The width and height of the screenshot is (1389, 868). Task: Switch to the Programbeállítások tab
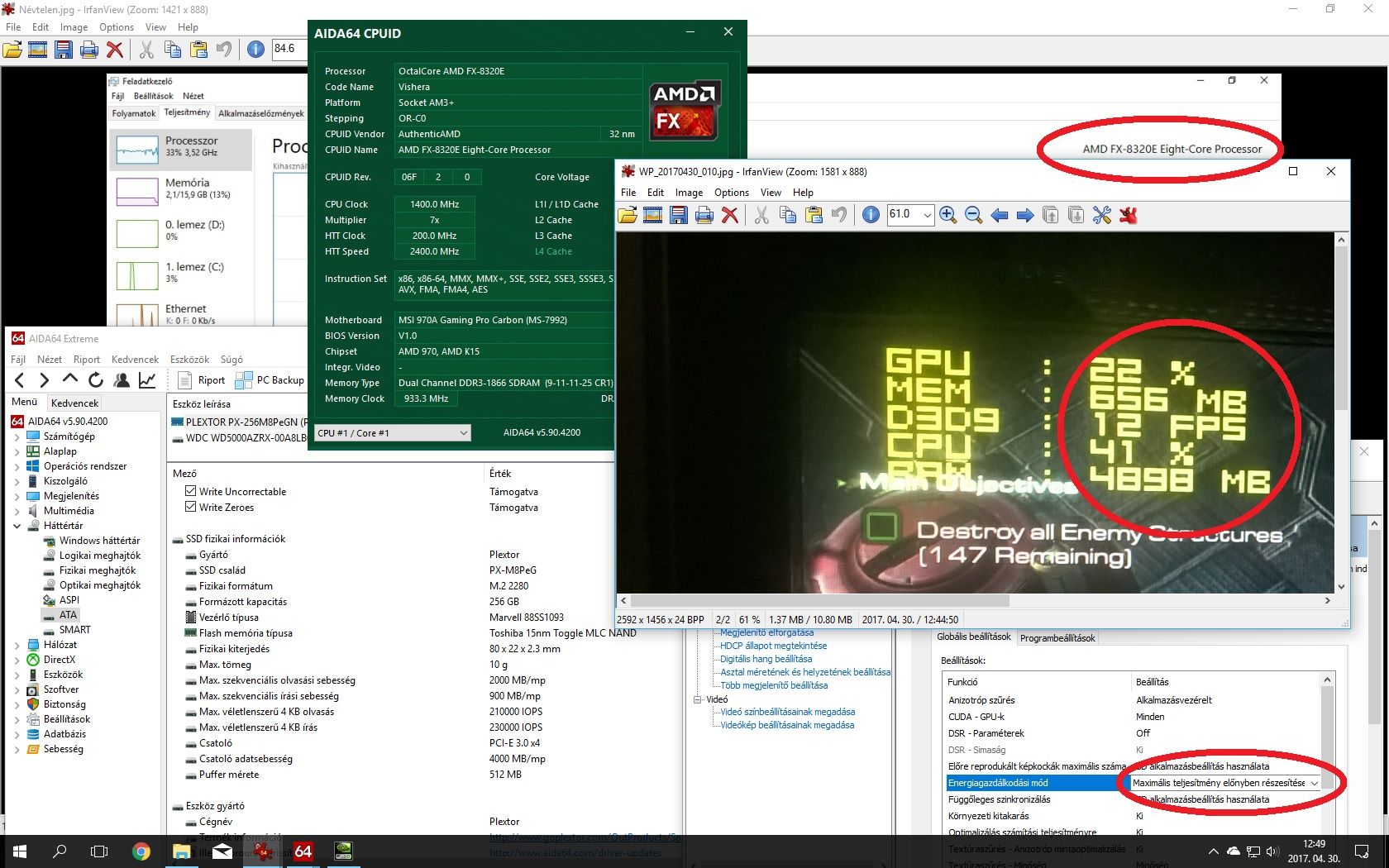pos(1057,638)
